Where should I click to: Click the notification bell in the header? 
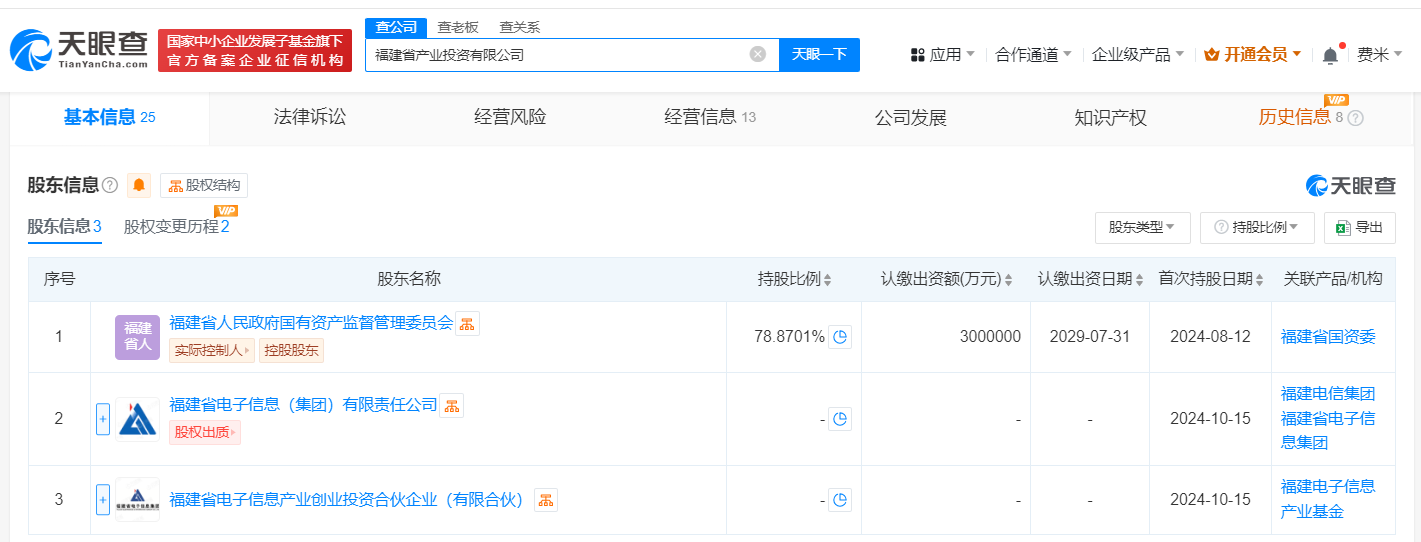pos(1330,55)
